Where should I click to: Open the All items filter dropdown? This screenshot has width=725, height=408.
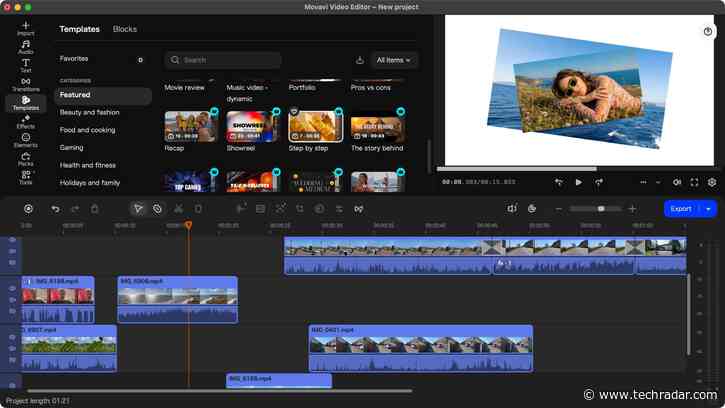393,60
